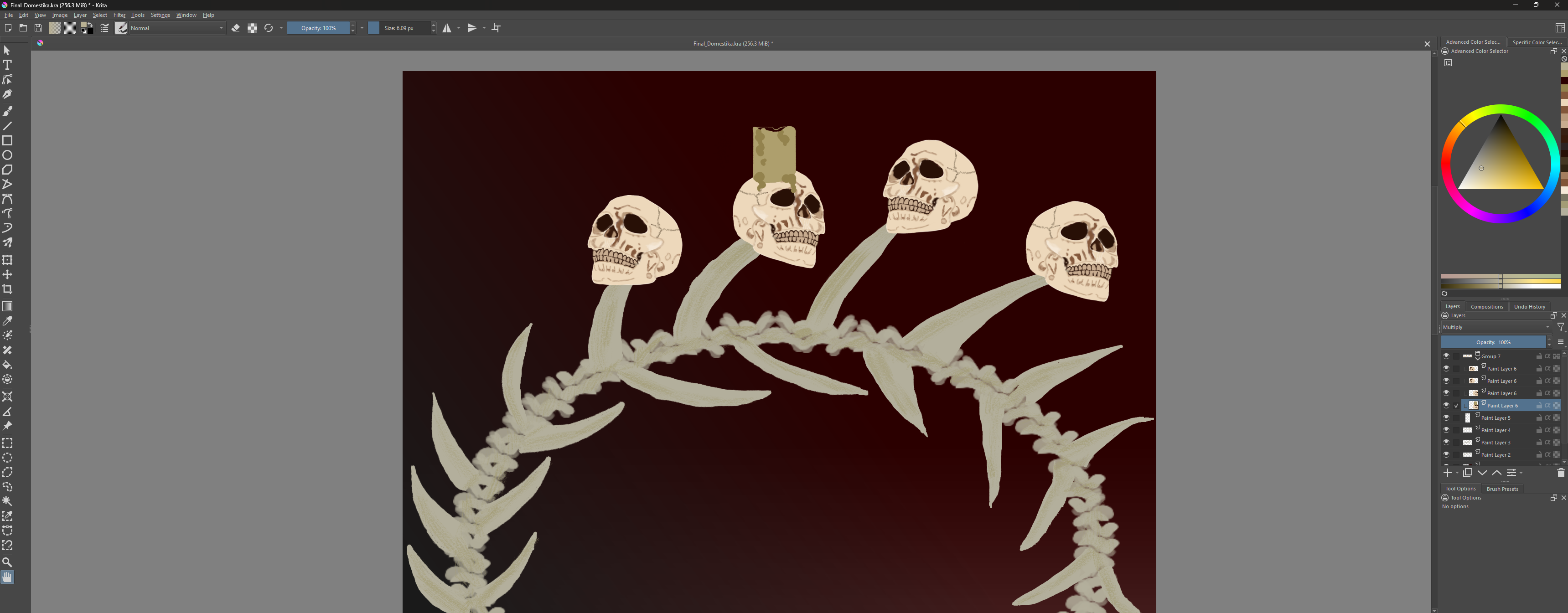Screen dimensions: 1568x613
Task: Select the Freehand Brush tool
Action: (x=7, y=111)
